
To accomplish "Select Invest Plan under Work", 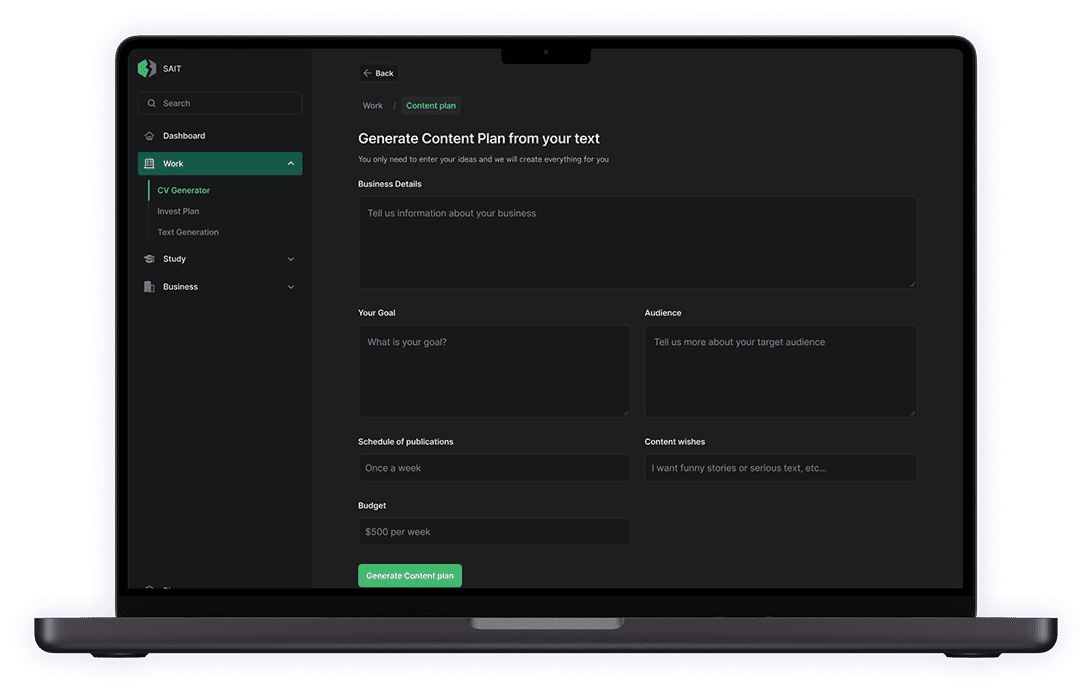I will (178, 211).
